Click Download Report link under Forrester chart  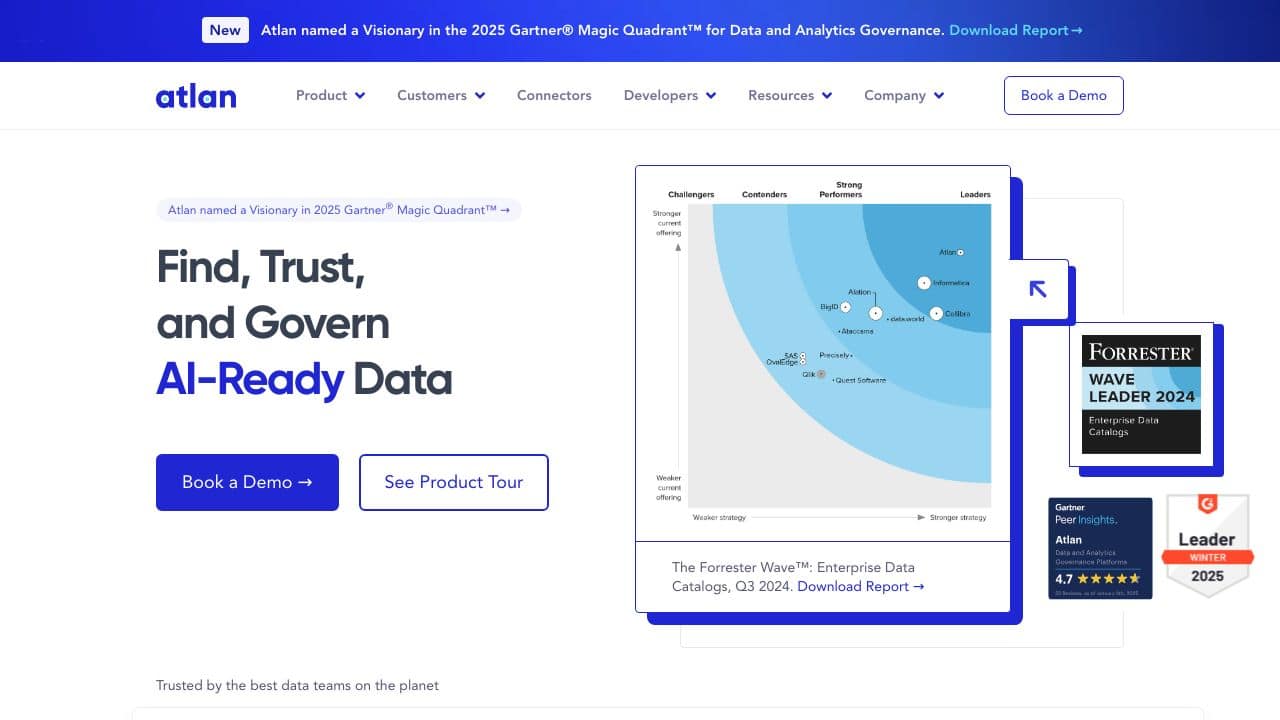[x=861, y=586]
